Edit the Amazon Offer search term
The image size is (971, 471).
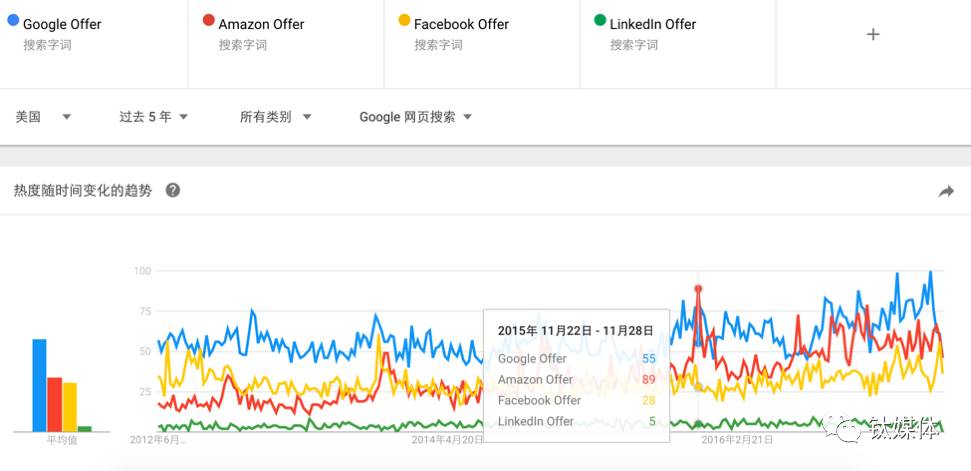[261, 25]
